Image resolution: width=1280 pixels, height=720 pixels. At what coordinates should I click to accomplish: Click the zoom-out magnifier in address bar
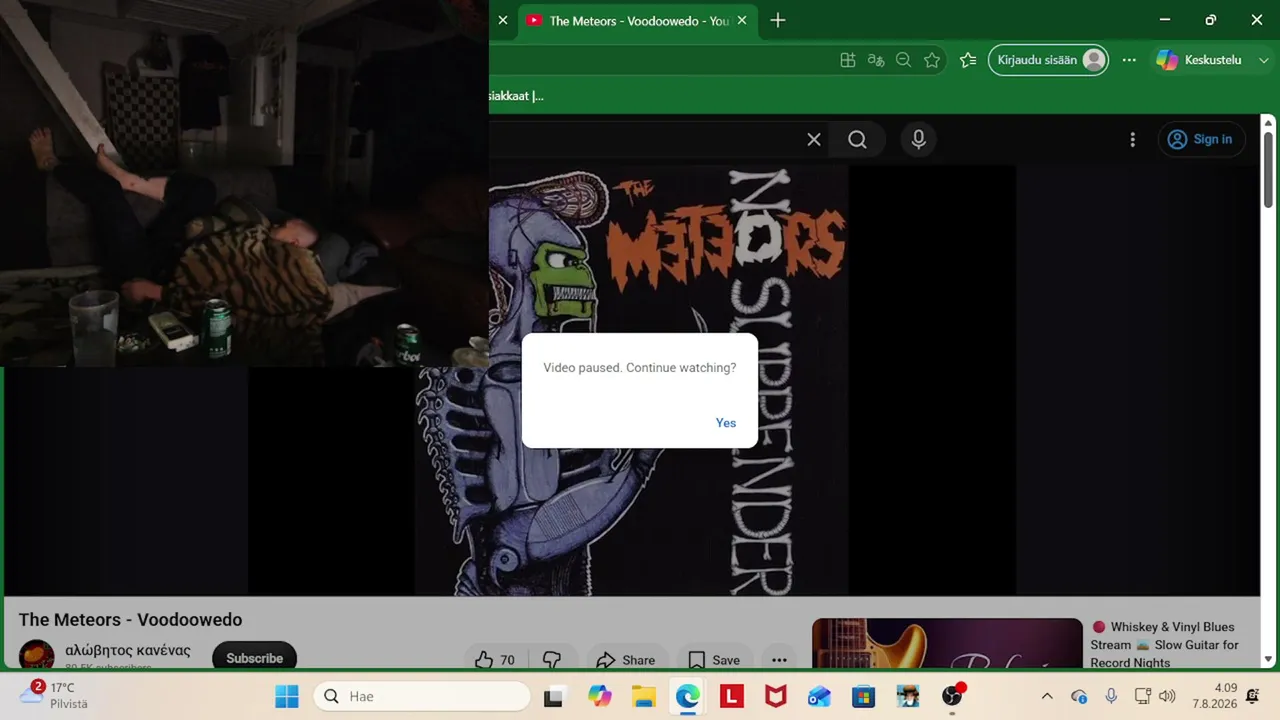[x=904, y=60]
